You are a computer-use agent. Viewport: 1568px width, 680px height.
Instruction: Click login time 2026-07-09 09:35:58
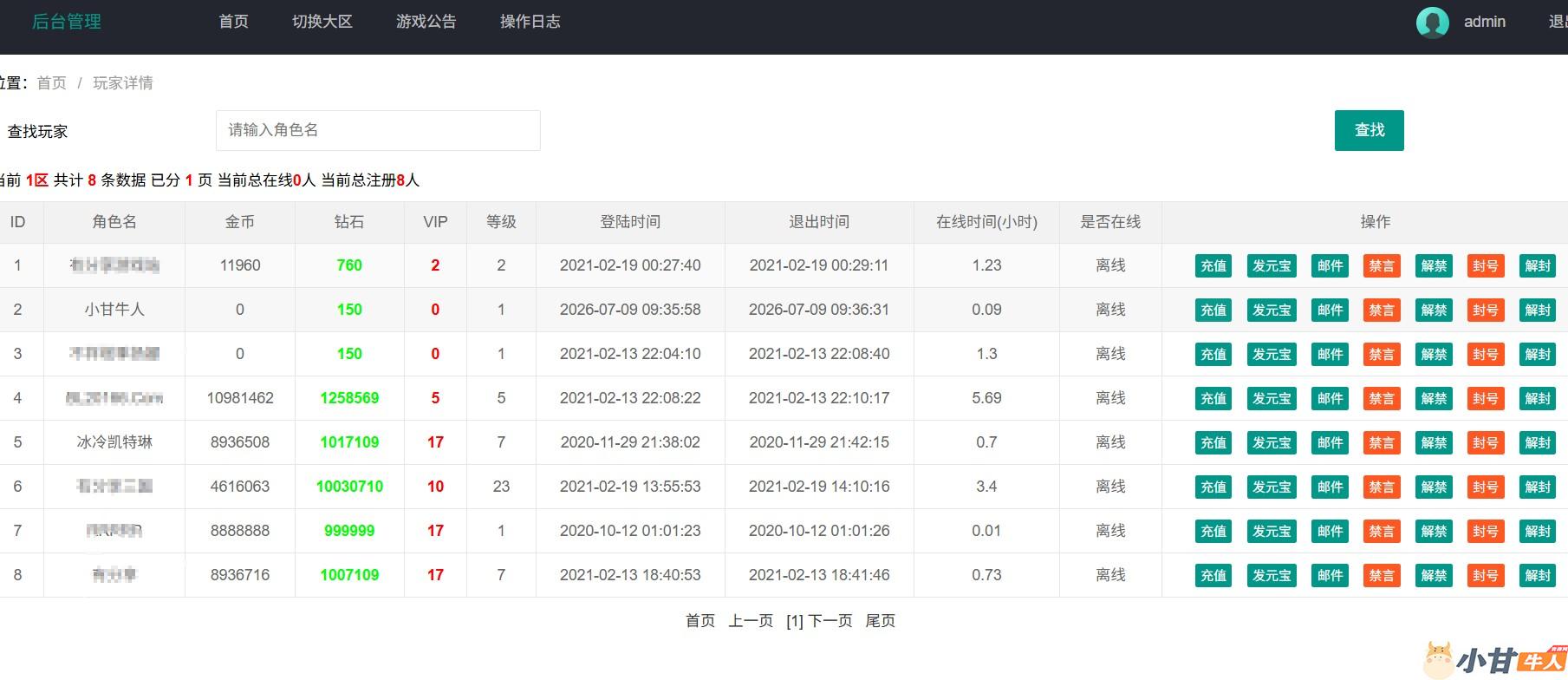(630, 310)
